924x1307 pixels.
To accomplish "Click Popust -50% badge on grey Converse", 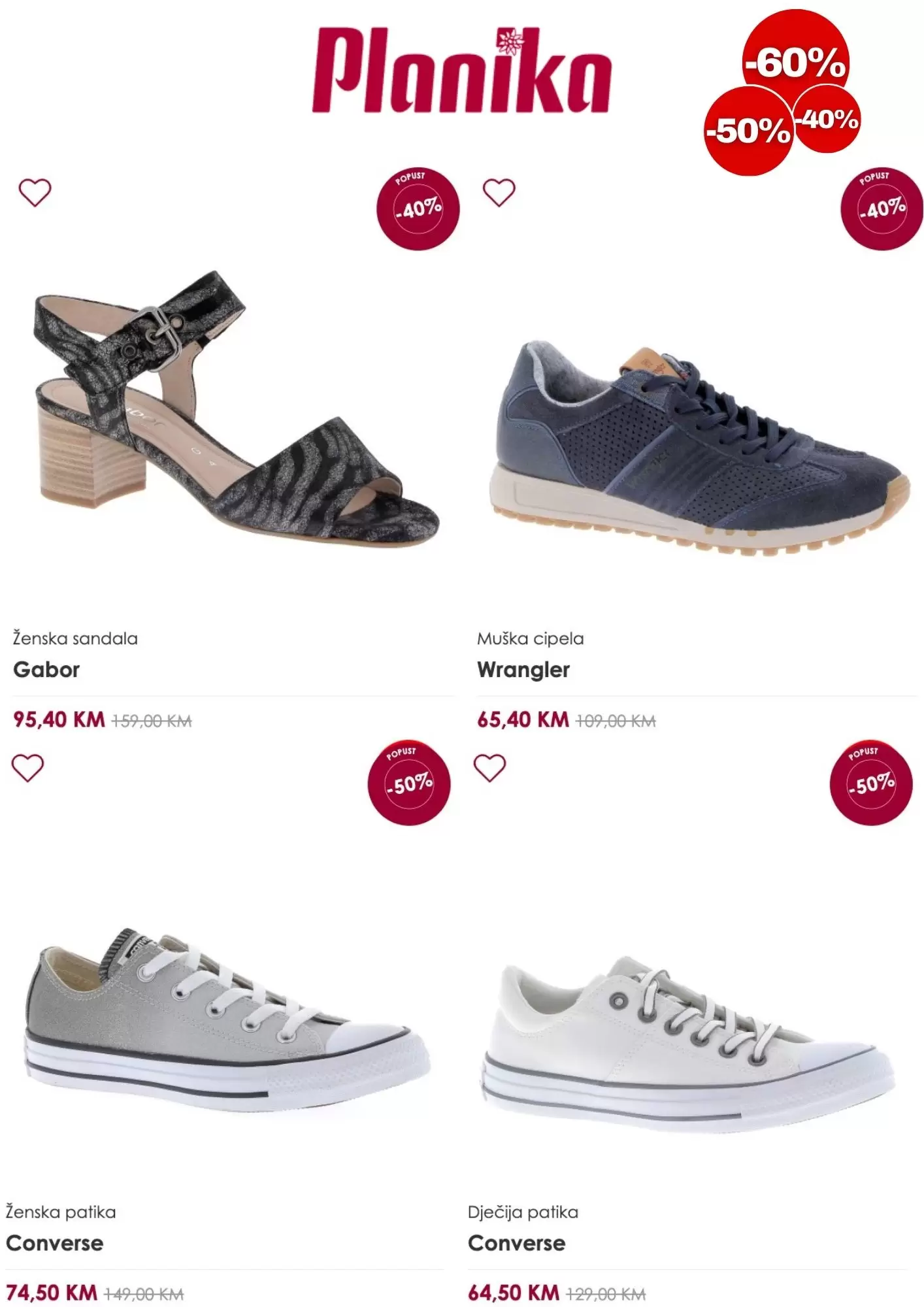I will pyautogui.click(x=409, y=783).
